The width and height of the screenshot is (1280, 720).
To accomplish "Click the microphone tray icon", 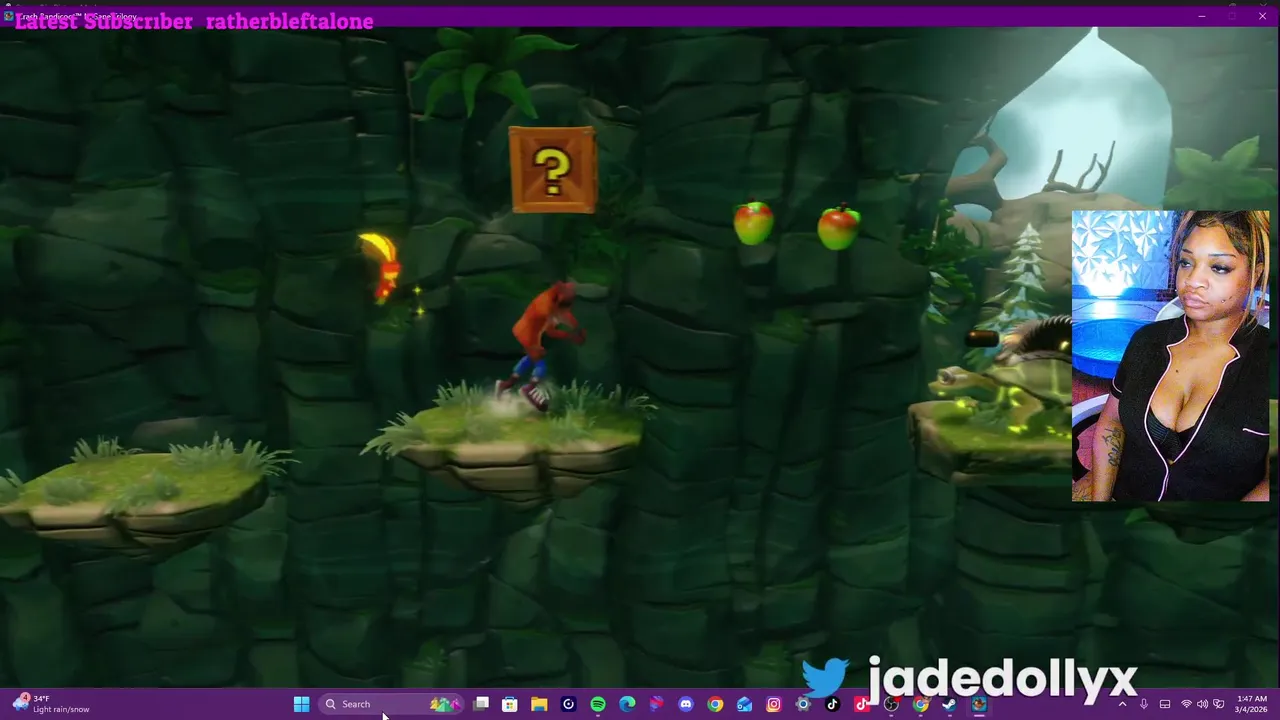I will tap(1144, 704).
